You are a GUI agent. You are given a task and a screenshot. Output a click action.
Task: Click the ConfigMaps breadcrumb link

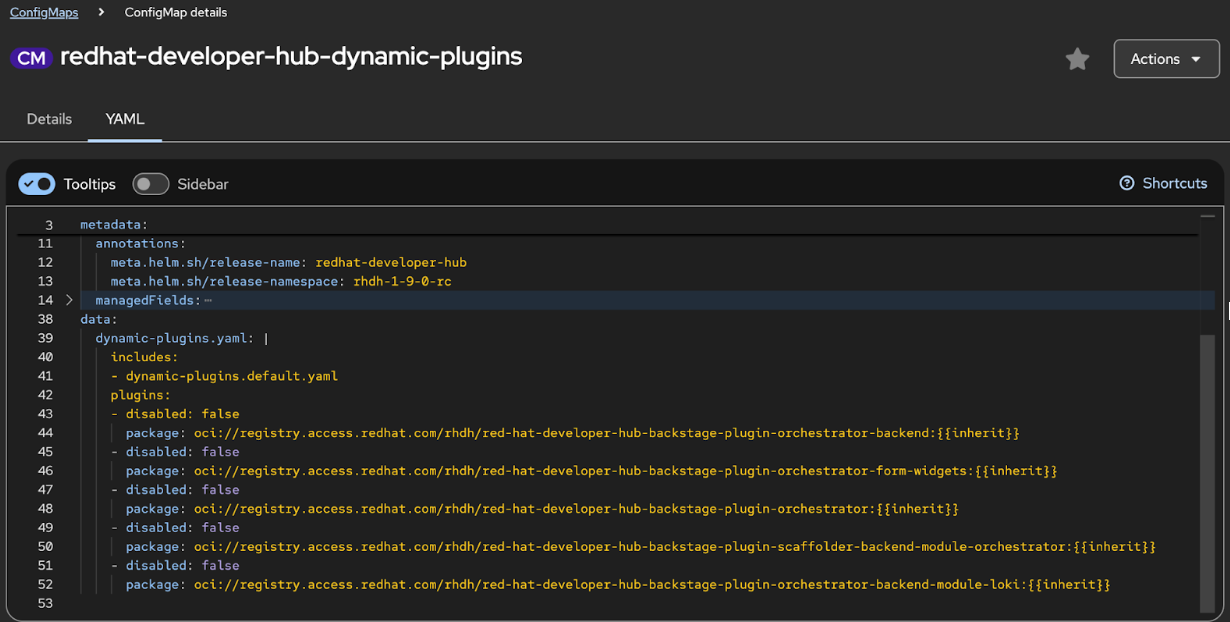point(43,12)
